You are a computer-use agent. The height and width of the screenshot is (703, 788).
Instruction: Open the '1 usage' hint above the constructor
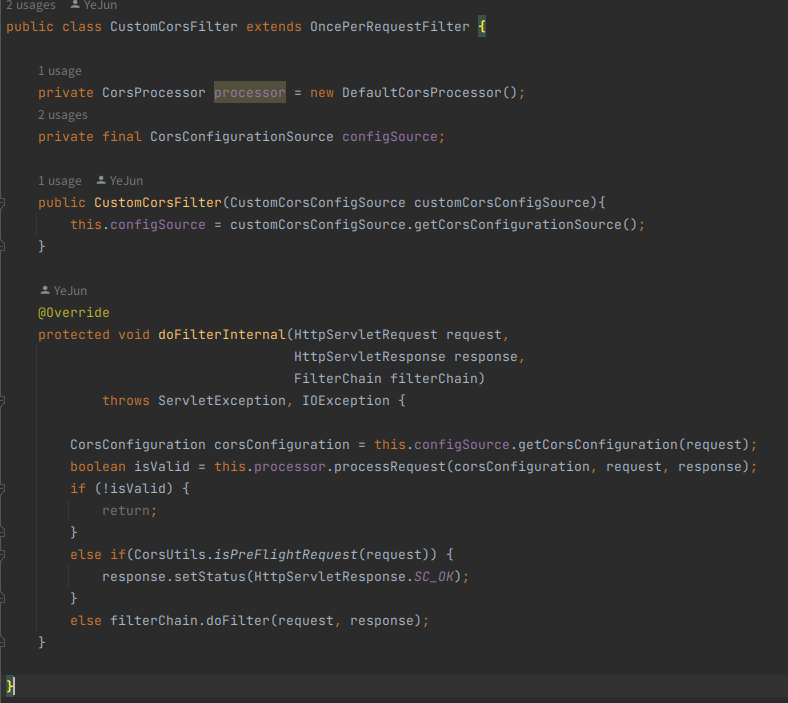point(60,181)
